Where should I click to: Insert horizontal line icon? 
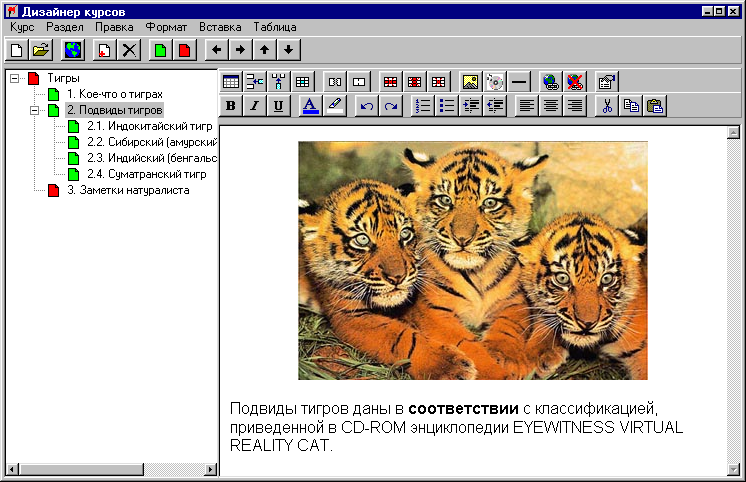coord(519,82)
